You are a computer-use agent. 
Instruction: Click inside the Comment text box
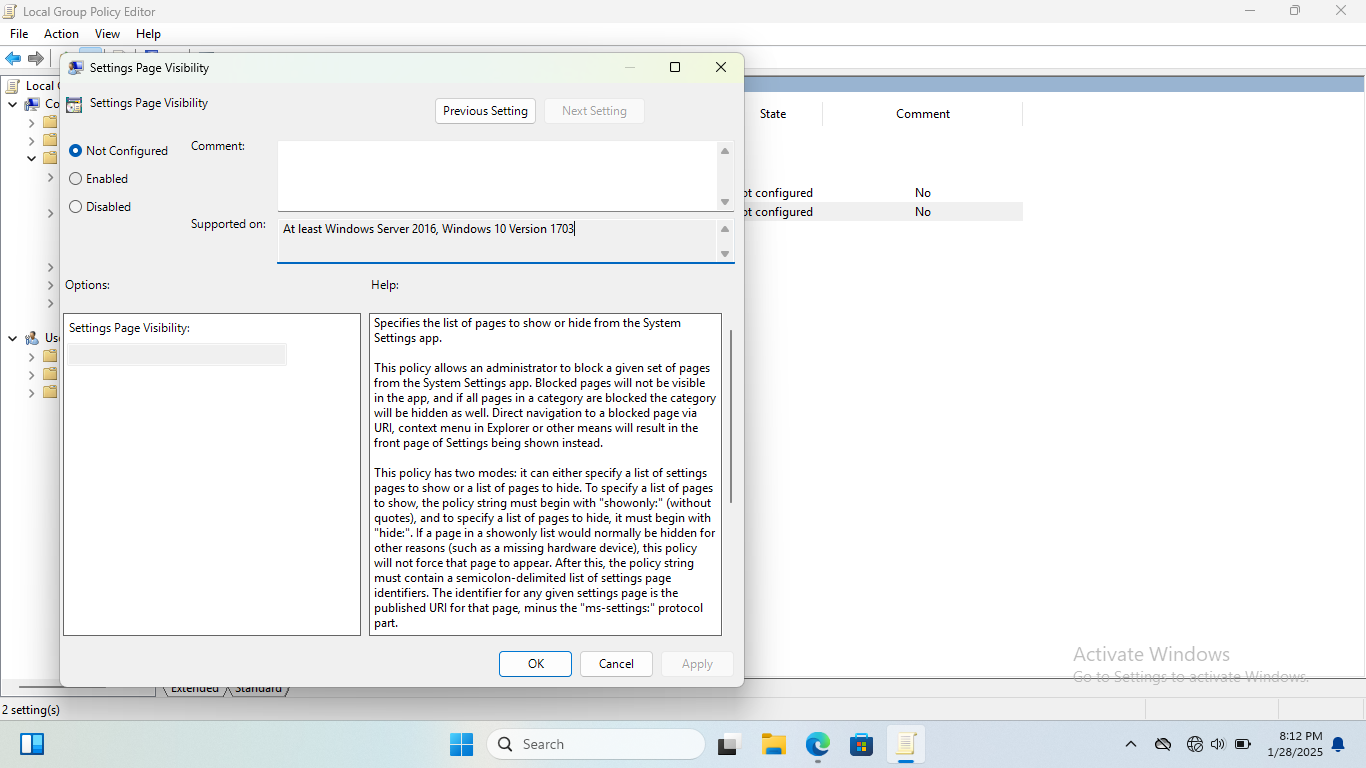pos(497,176)
